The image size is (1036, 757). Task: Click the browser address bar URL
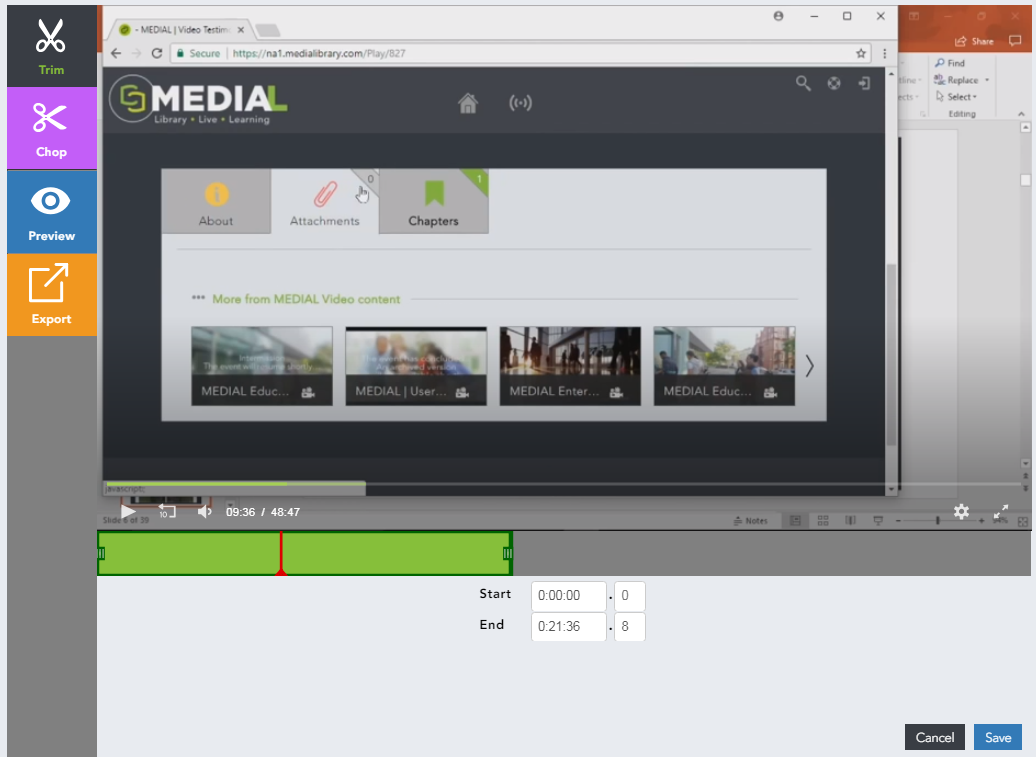(x=319, y=54)
